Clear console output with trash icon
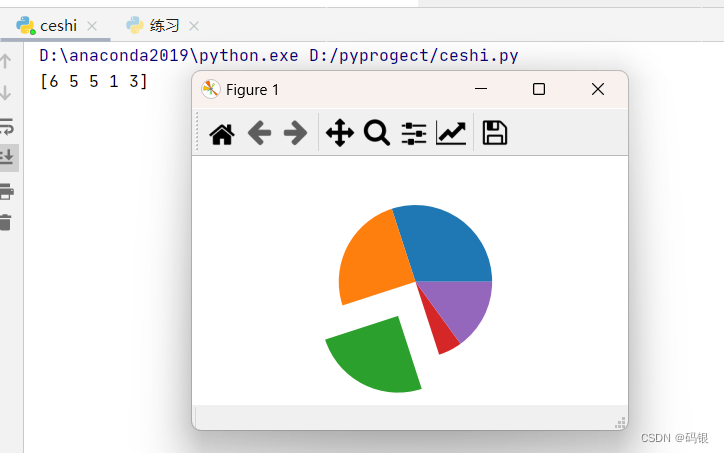This screenshot has width=724, height=453. [6, 223]
